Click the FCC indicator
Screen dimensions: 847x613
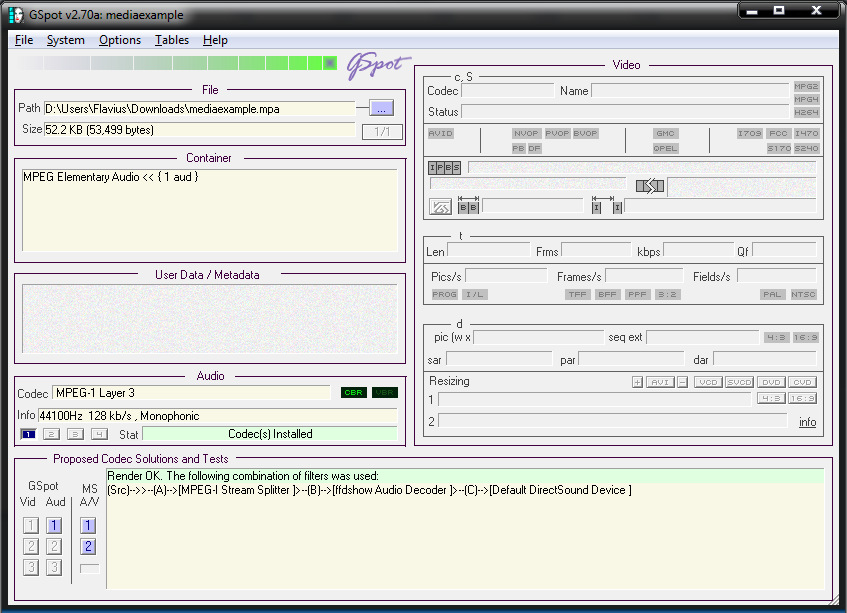coord(778,133)
